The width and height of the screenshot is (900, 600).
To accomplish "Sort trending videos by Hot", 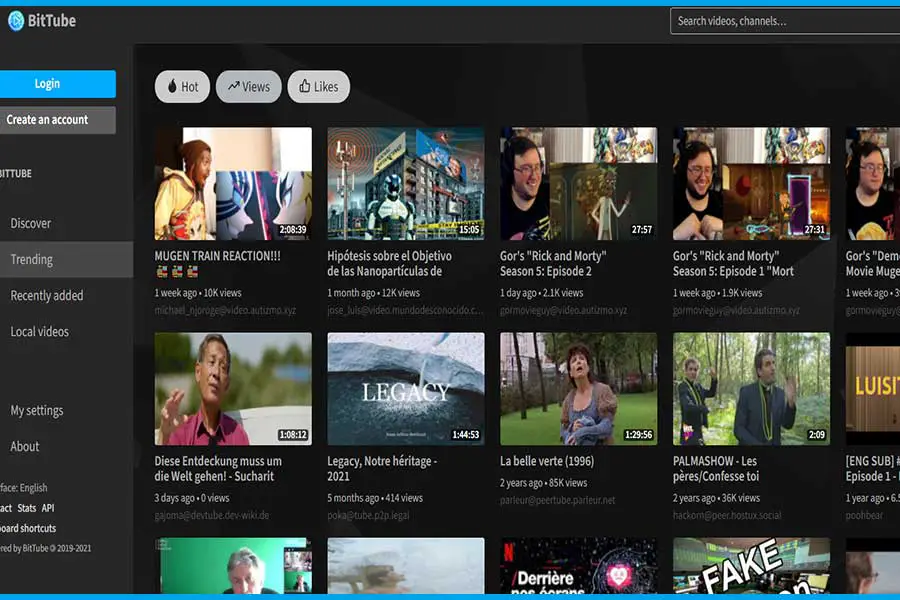I will (x=183, y=87).
